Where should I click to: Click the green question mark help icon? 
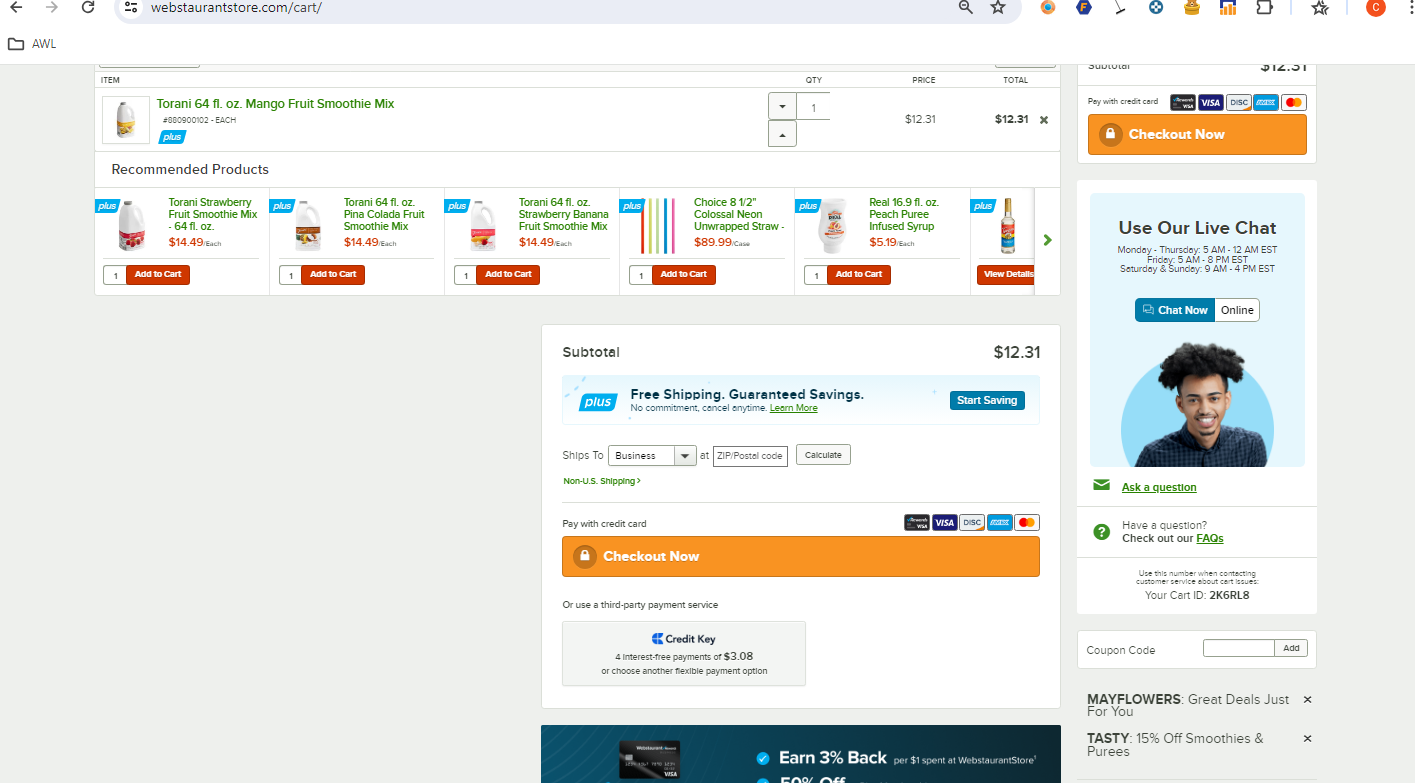[x=1101, y=532]
